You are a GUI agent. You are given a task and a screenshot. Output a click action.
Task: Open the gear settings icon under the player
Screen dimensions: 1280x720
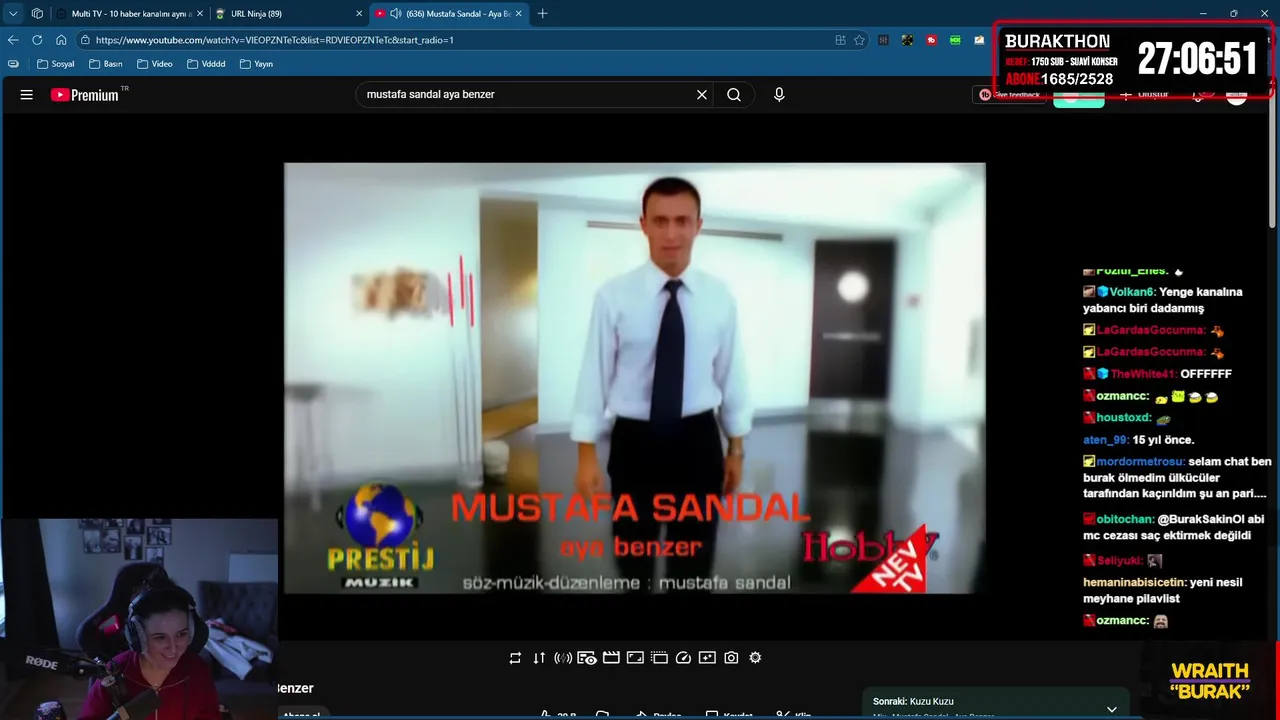755,658
